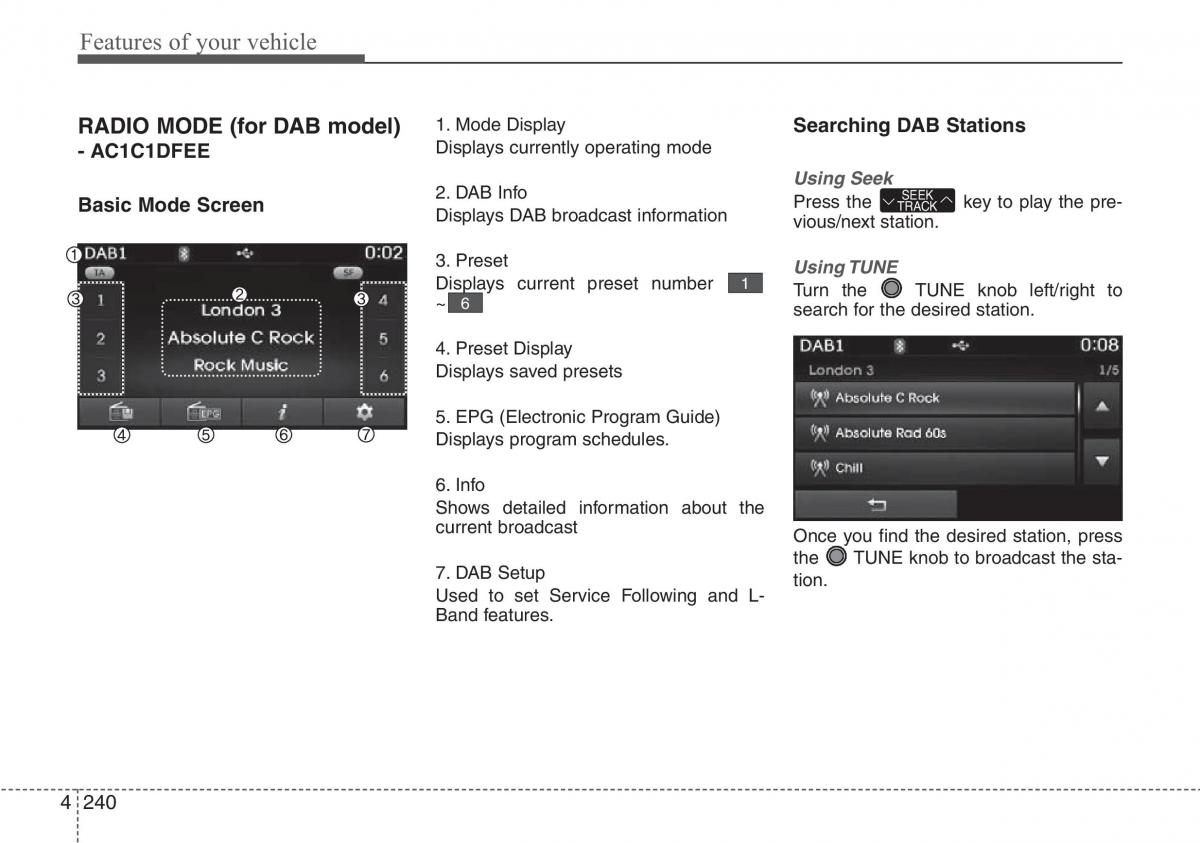
Task: Click the 1/5 page indicator
Action: point(1108,370)
